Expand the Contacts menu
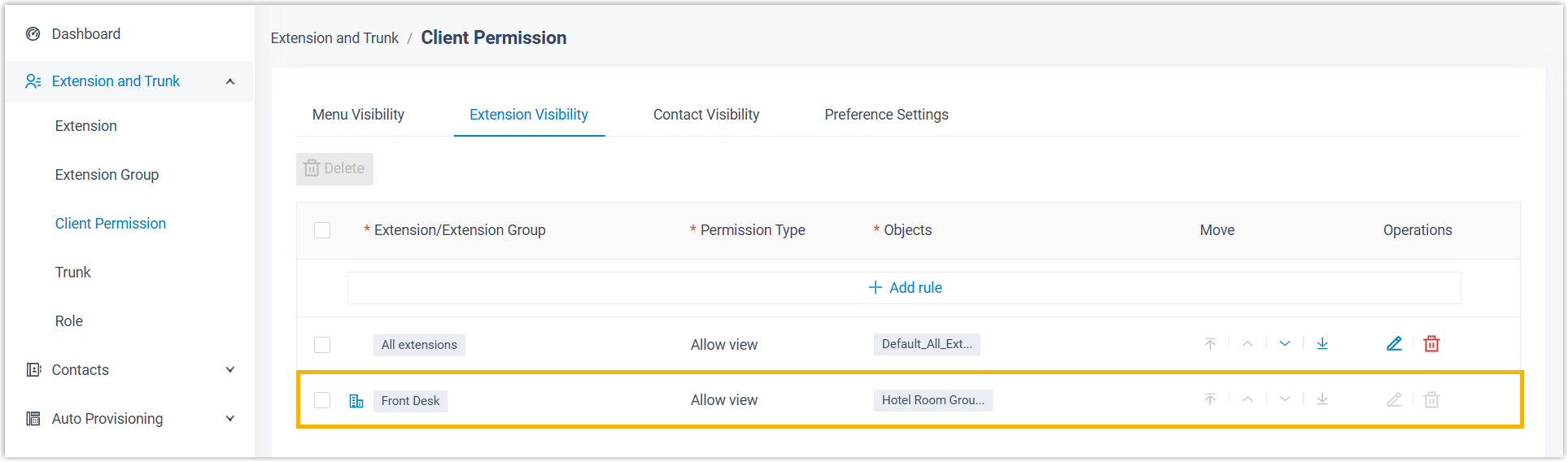This screenshot has width=1568, height=462. click(230, 370)
